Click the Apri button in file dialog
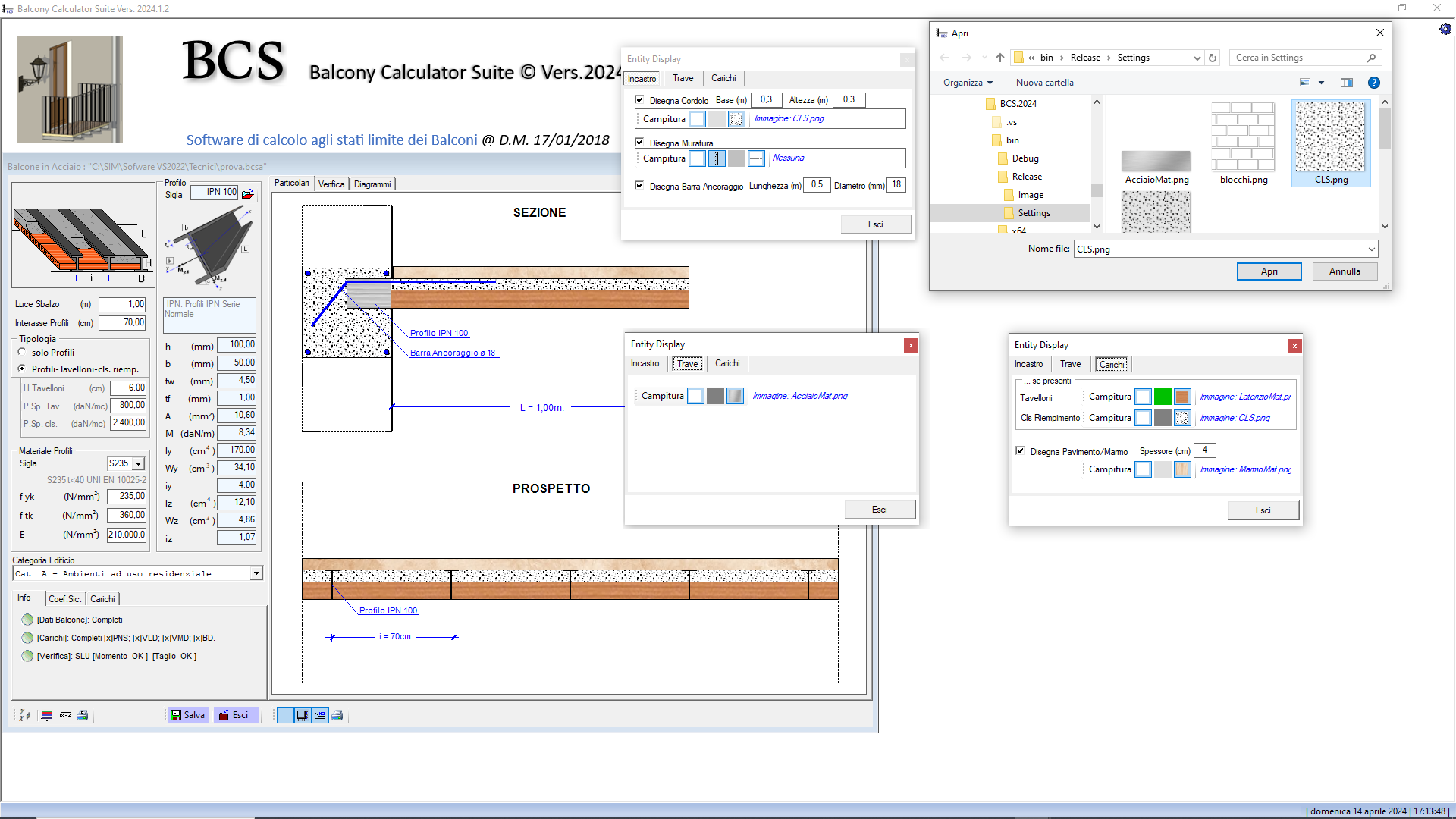Viewport: 1456px width, 819px height. [1269, 271]
